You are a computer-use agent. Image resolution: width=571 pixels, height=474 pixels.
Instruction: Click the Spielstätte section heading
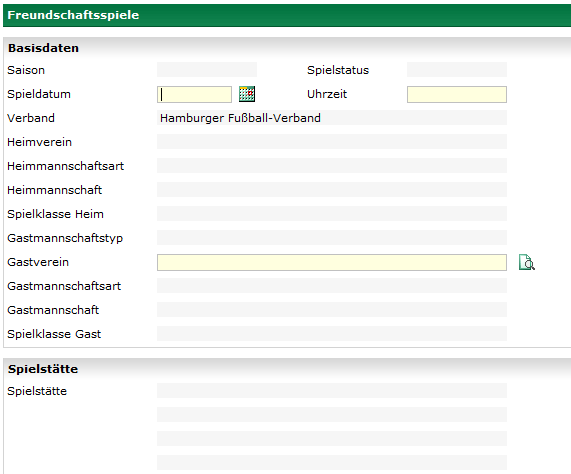click(x=43, y=369)
